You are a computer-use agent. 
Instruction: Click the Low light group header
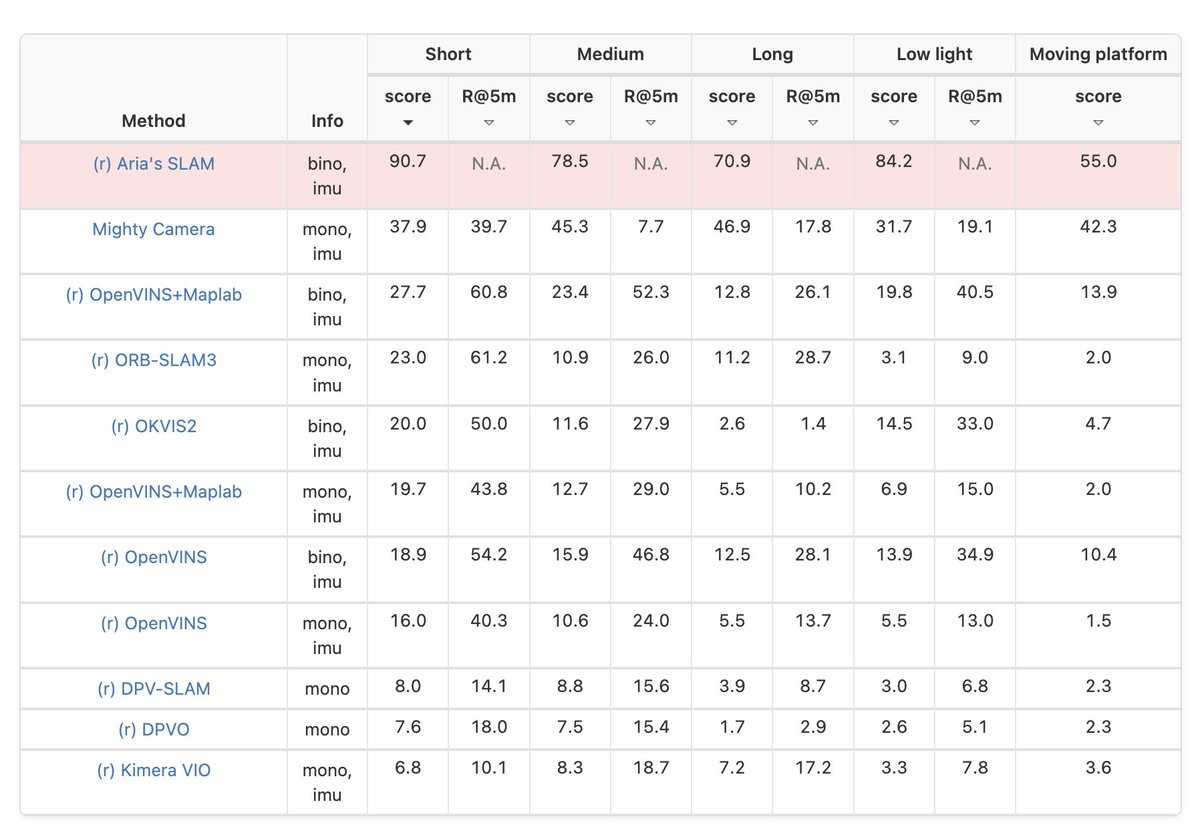pos(934,54)
